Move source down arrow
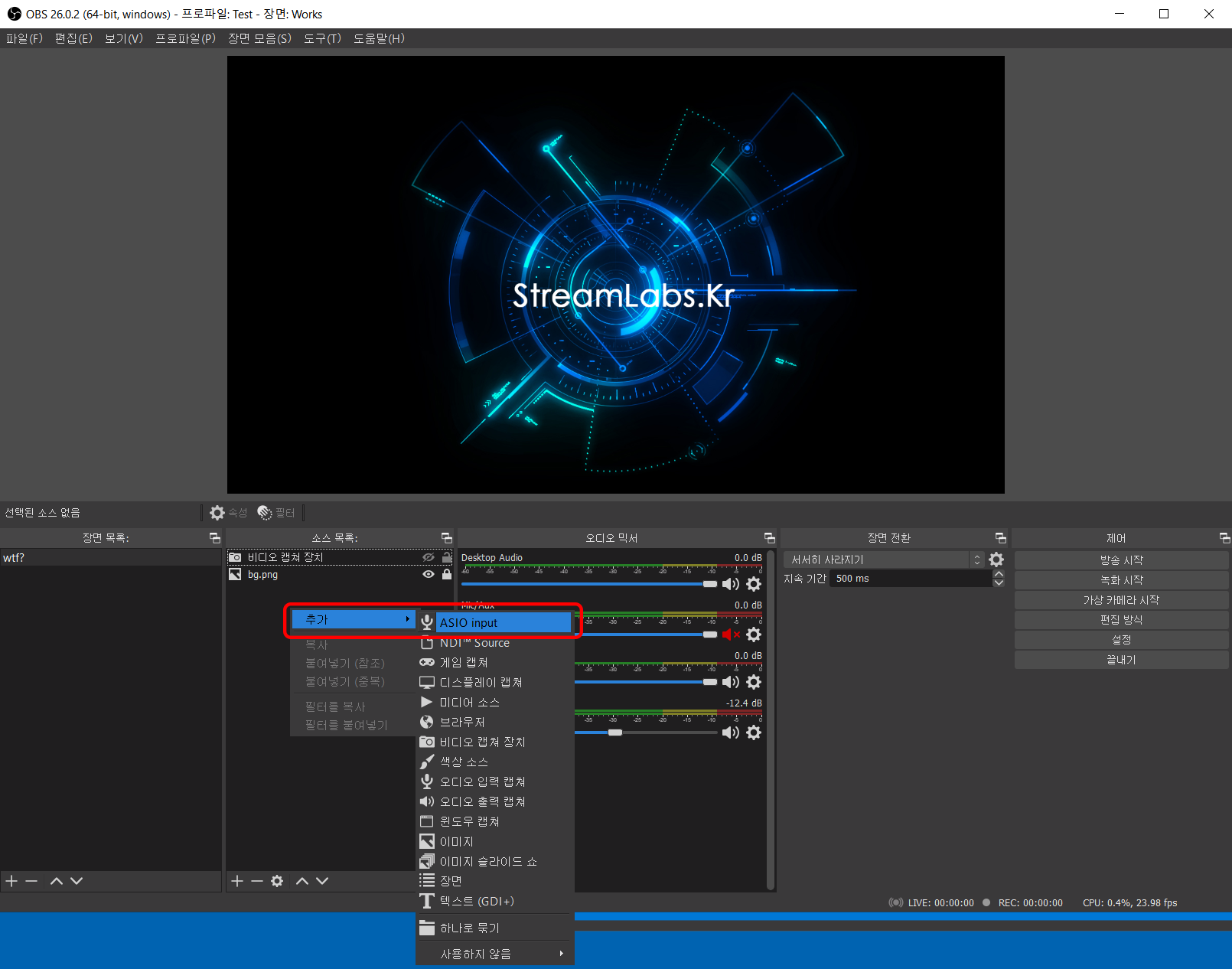The width and height of the screenshot is (1232, 969). 322,881
